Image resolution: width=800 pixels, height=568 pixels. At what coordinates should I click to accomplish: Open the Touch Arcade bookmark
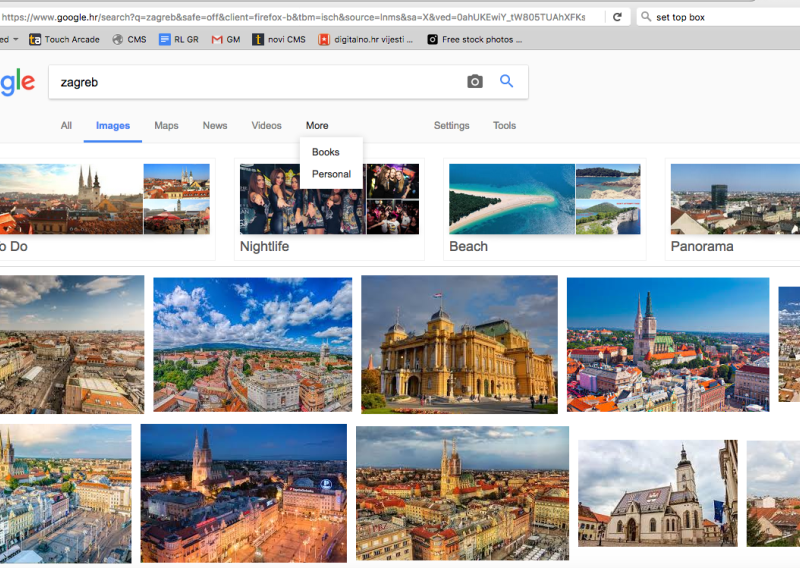point(64,40)
